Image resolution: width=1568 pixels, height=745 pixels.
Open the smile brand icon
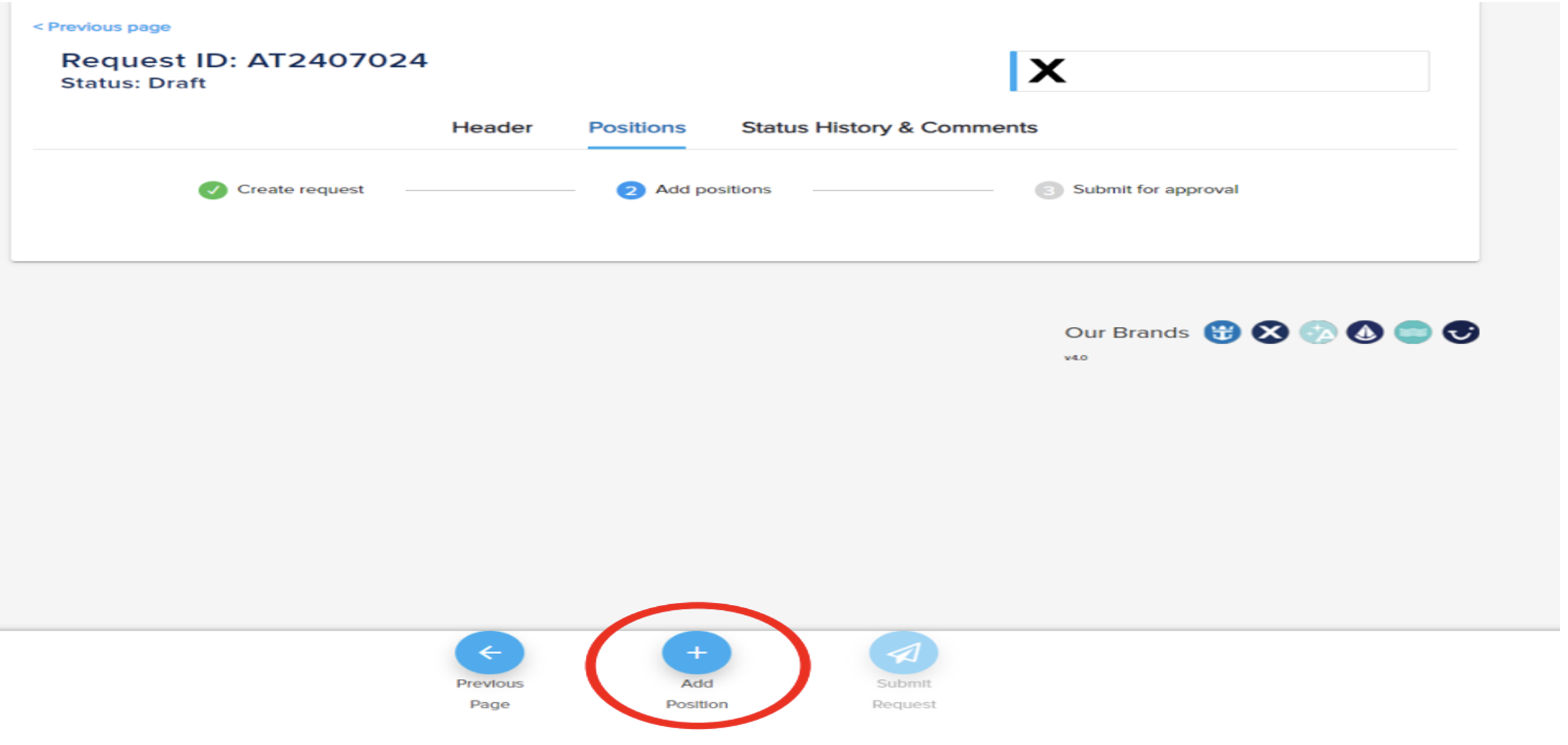tap(1461, 332)
